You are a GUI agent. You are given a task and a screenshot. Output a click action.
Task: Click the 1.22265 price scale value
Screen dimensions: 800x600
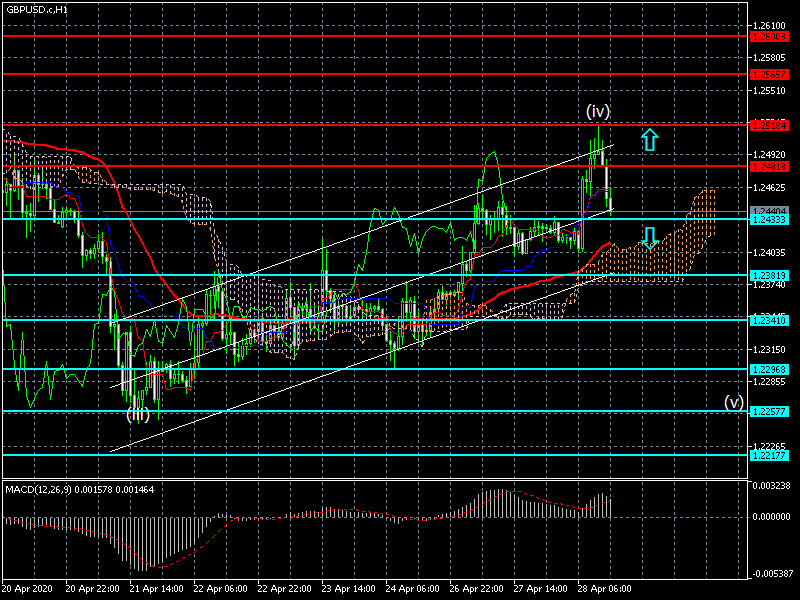tap(769, 446)
